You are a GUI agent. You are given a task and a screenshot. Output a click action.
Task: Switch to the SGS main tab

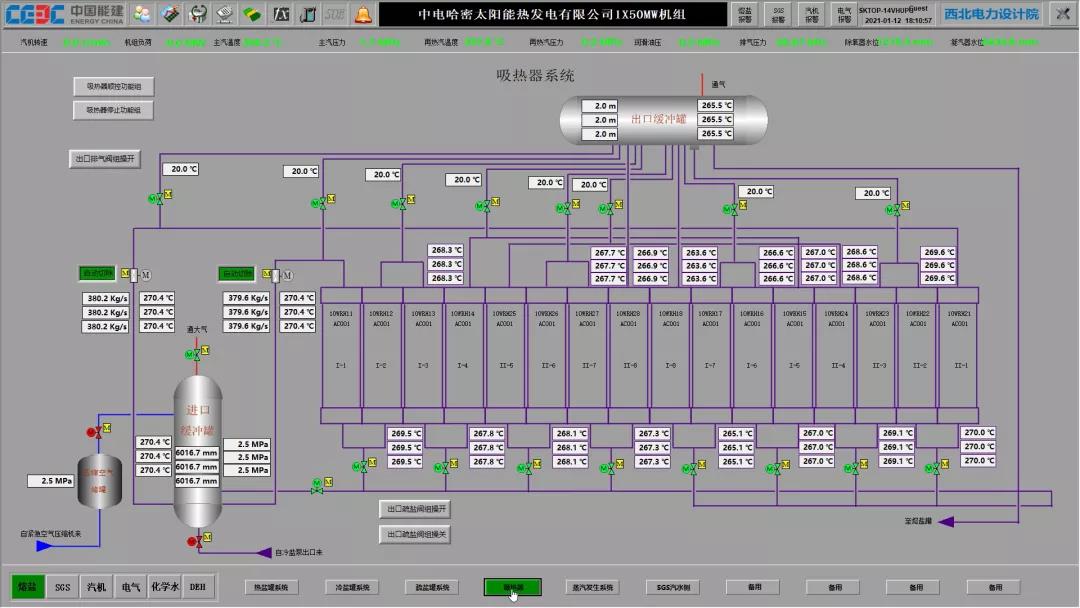(63, 587)
